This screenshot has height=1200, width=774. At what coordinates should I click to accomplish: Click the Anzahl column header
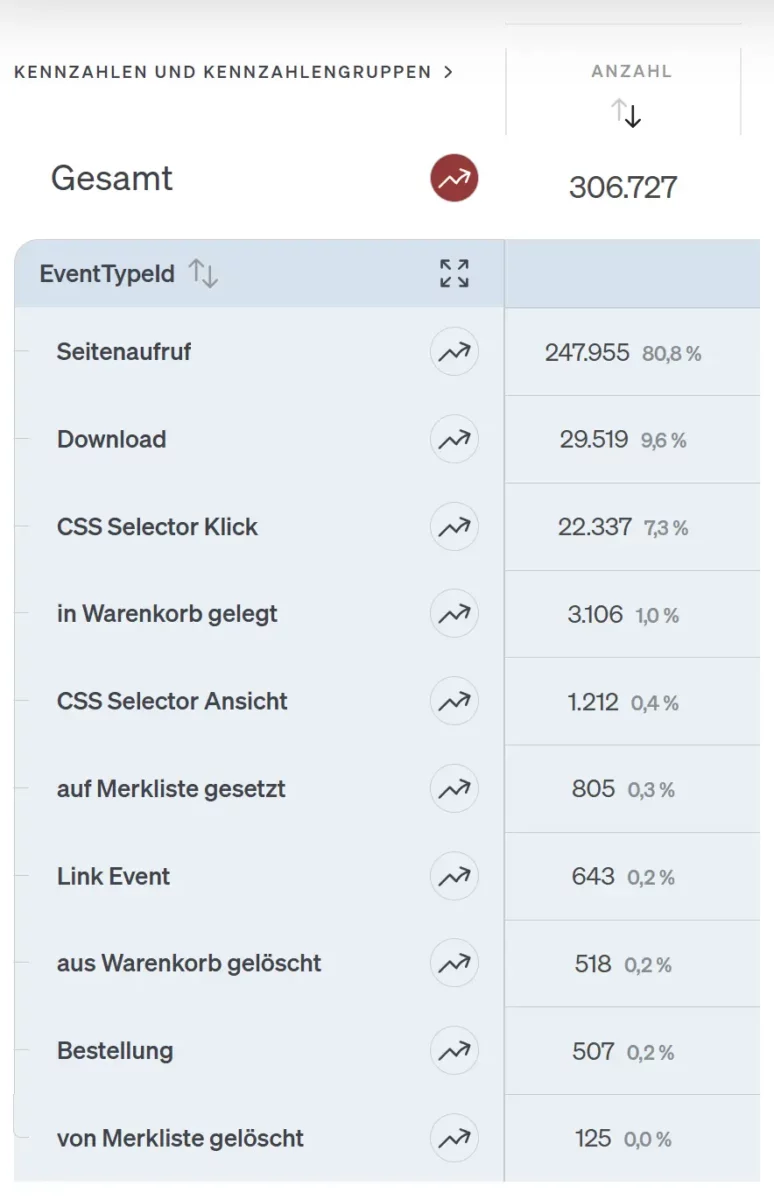pyautogui.click(x=631, y=71)
